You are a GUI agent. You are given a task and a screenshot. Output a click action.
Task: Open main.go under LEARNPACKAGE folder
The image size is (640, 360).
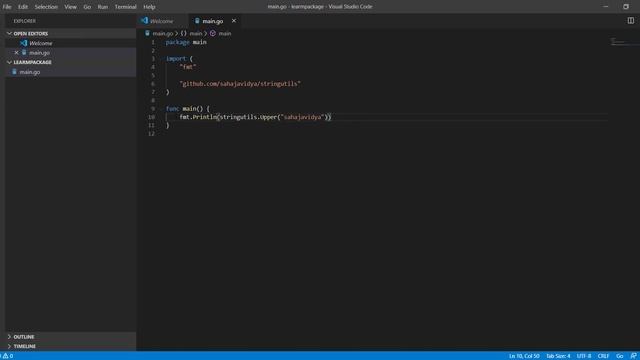70,72
